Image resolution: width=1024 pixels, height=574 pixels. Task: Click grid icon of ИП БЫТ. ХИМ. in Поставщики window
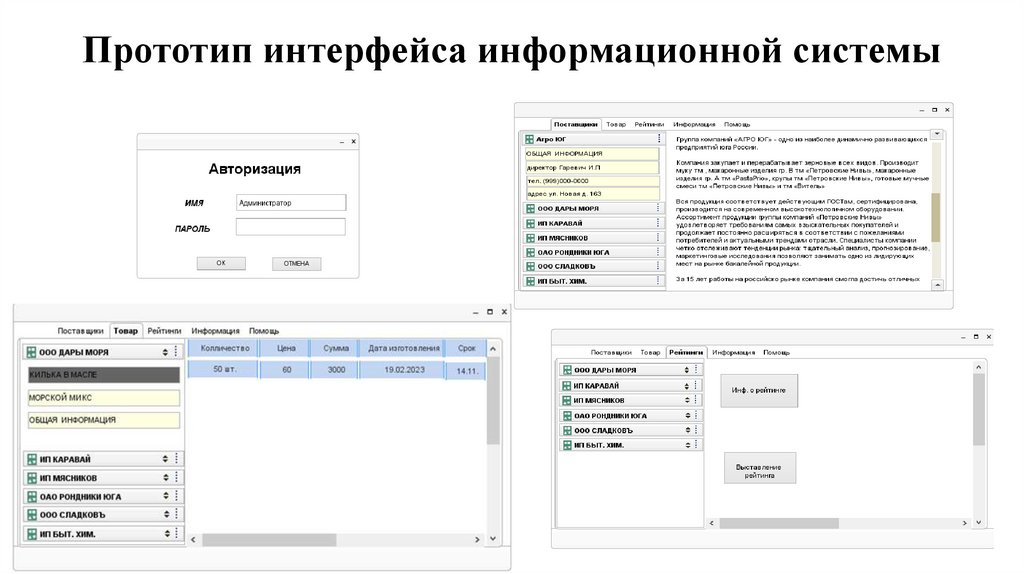point(530,281)
